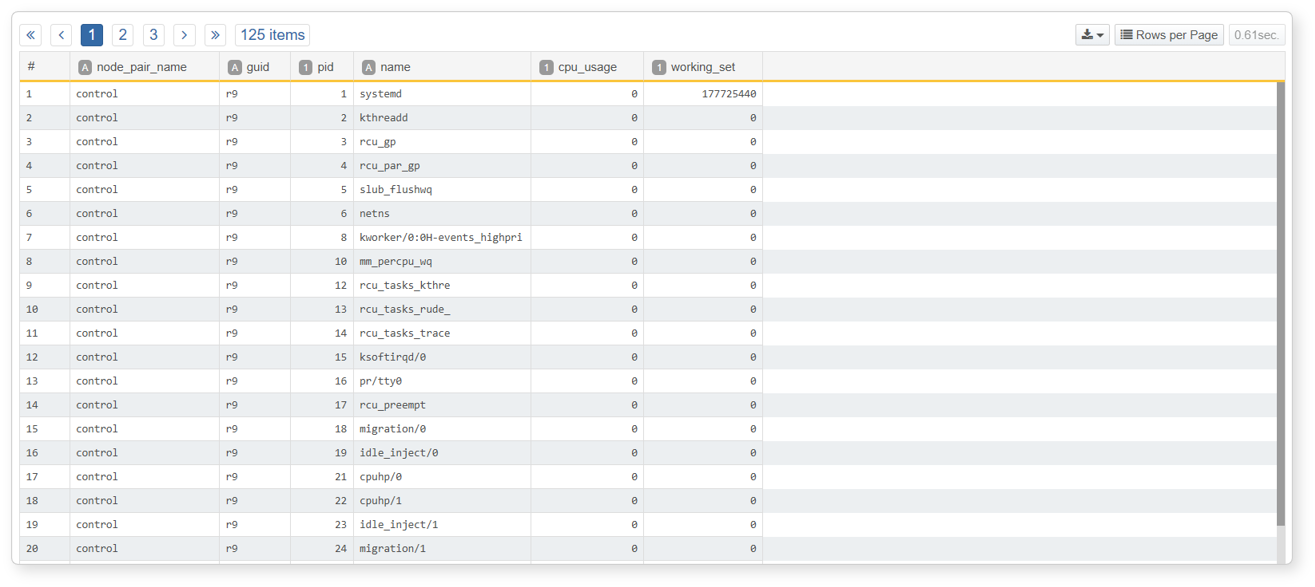The image size is (1315, 587).
Task: Select the rcu_tasks_rude_ name cell
Action: (x=442, y=310)
